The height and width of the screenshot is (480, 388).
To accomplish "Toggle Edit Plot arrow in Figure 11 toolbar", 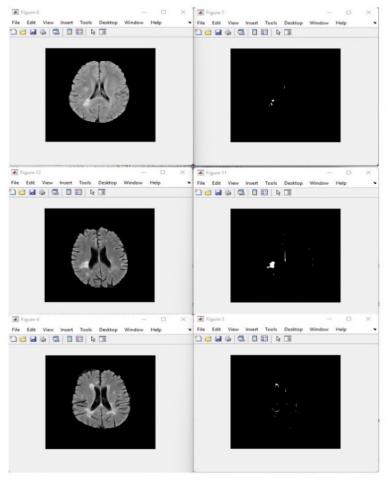I will pyautogui.click(x=278, y=193).
